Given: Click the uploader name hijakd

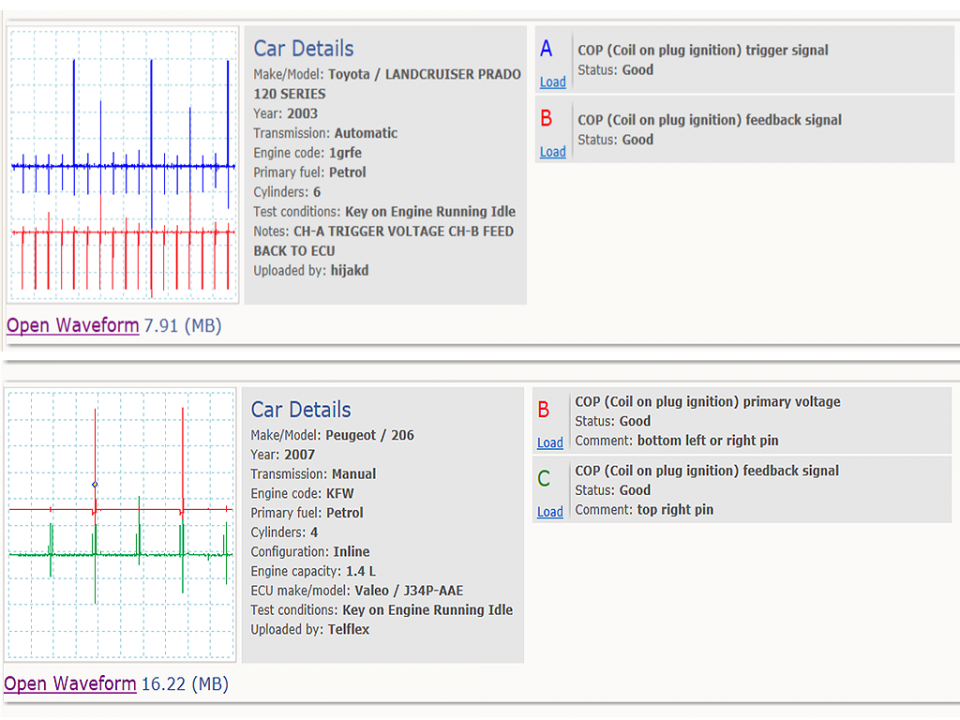Looking at the screenshot, I should click(x=350, y=271).
